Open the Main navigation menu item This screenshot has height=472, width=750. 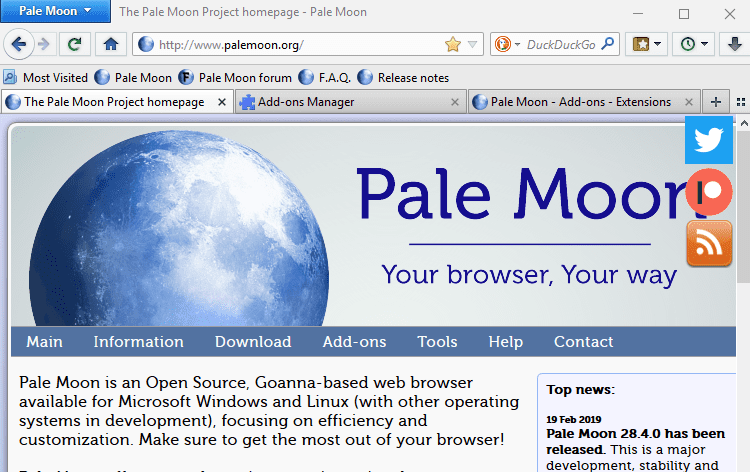pos(44,341)
